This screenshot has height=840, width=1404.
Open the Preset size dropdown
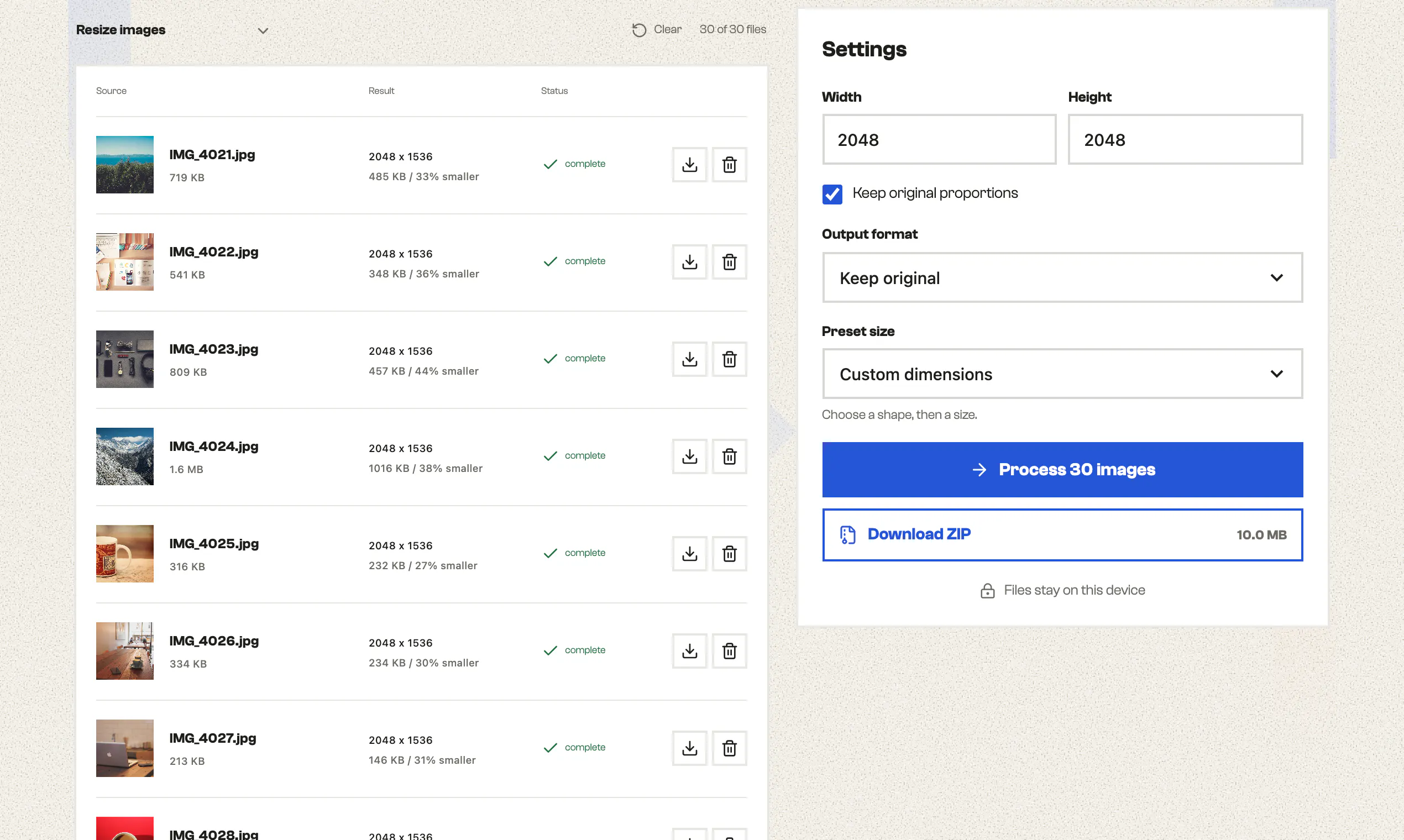1062,374
